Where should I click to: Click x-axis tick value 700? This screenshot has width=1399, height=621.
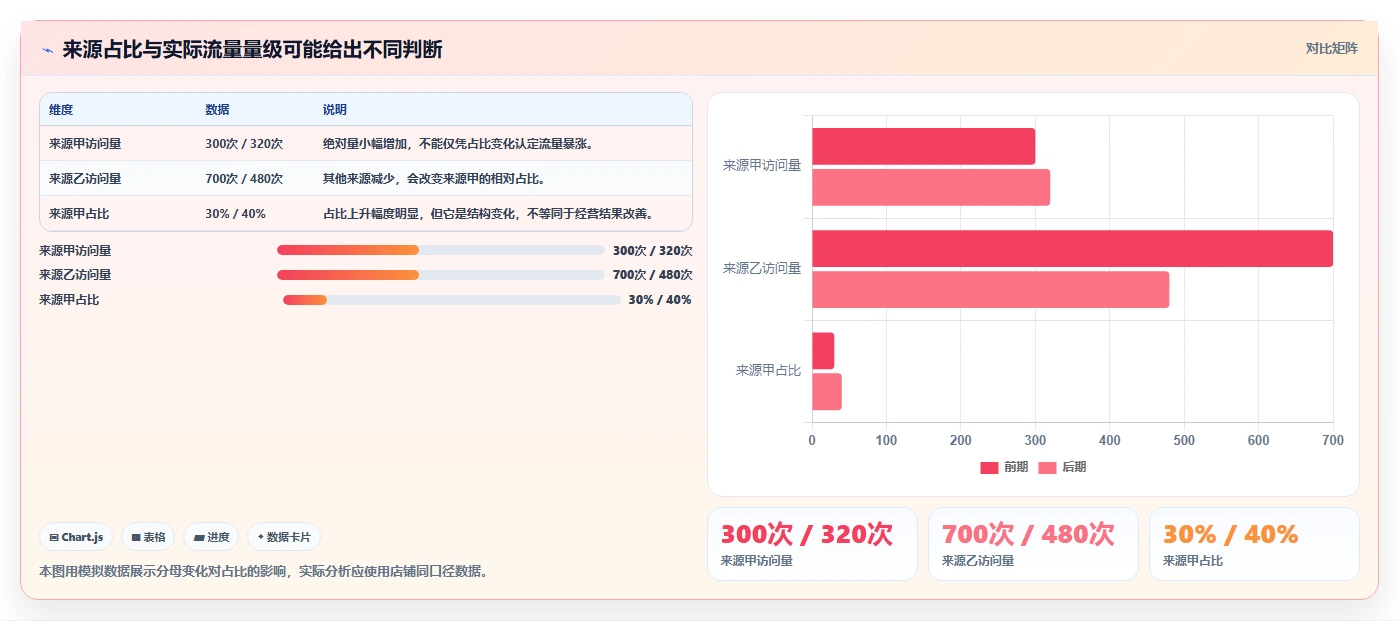pyautogui.click(x=1333, y=440)
